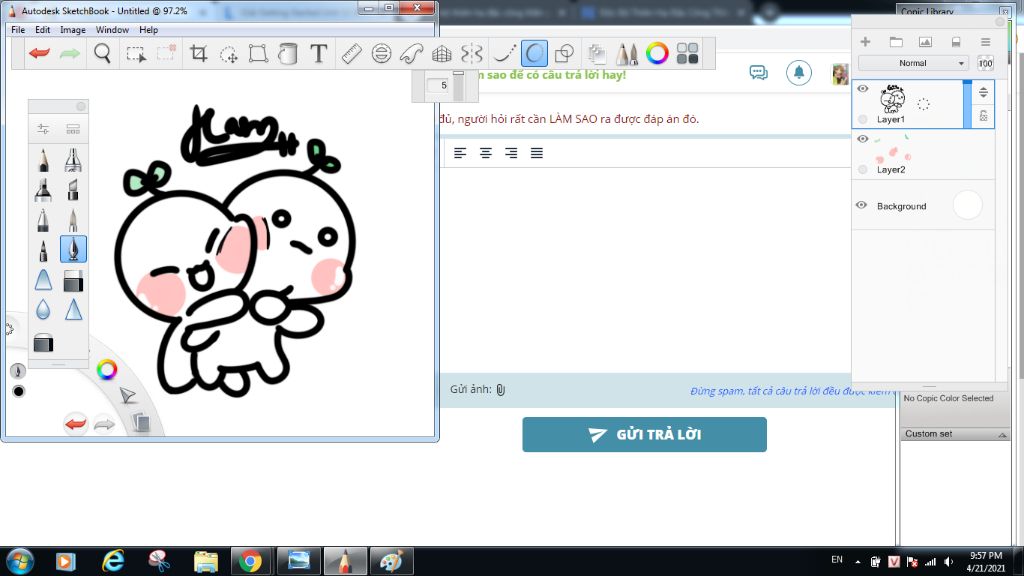Select the Marker brush
1024x576 pixels.
click(43, 190)
